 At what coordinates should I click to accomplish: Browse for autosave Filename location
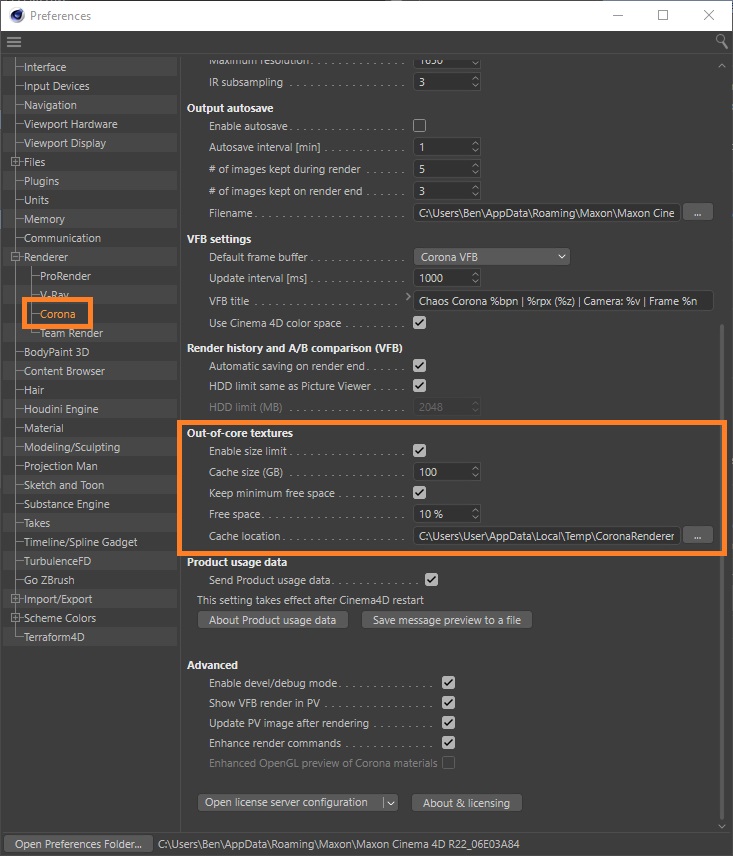[697, 212]
